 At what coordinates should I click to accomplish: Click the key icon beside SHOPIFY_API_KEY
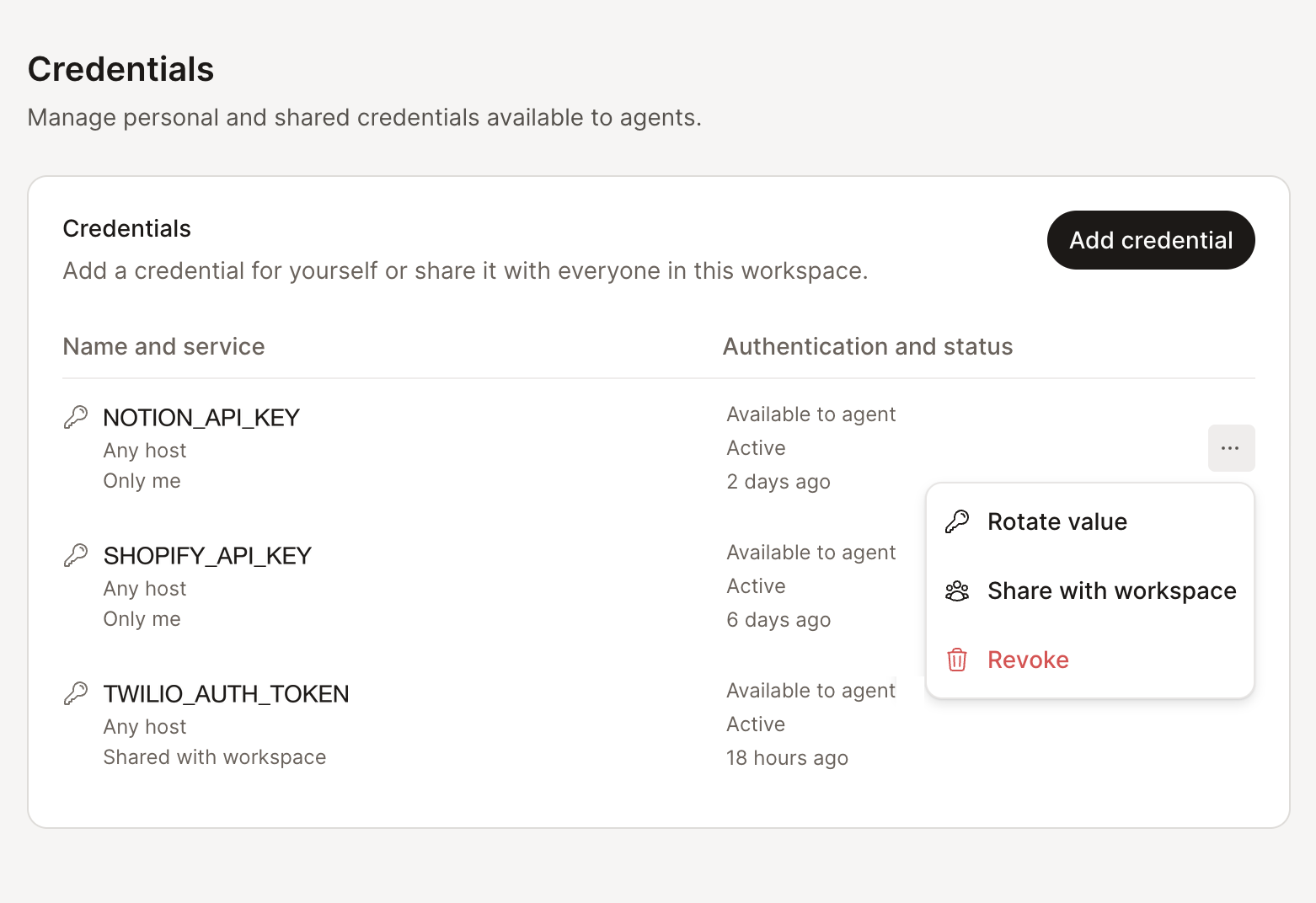(x=76, y=555)
